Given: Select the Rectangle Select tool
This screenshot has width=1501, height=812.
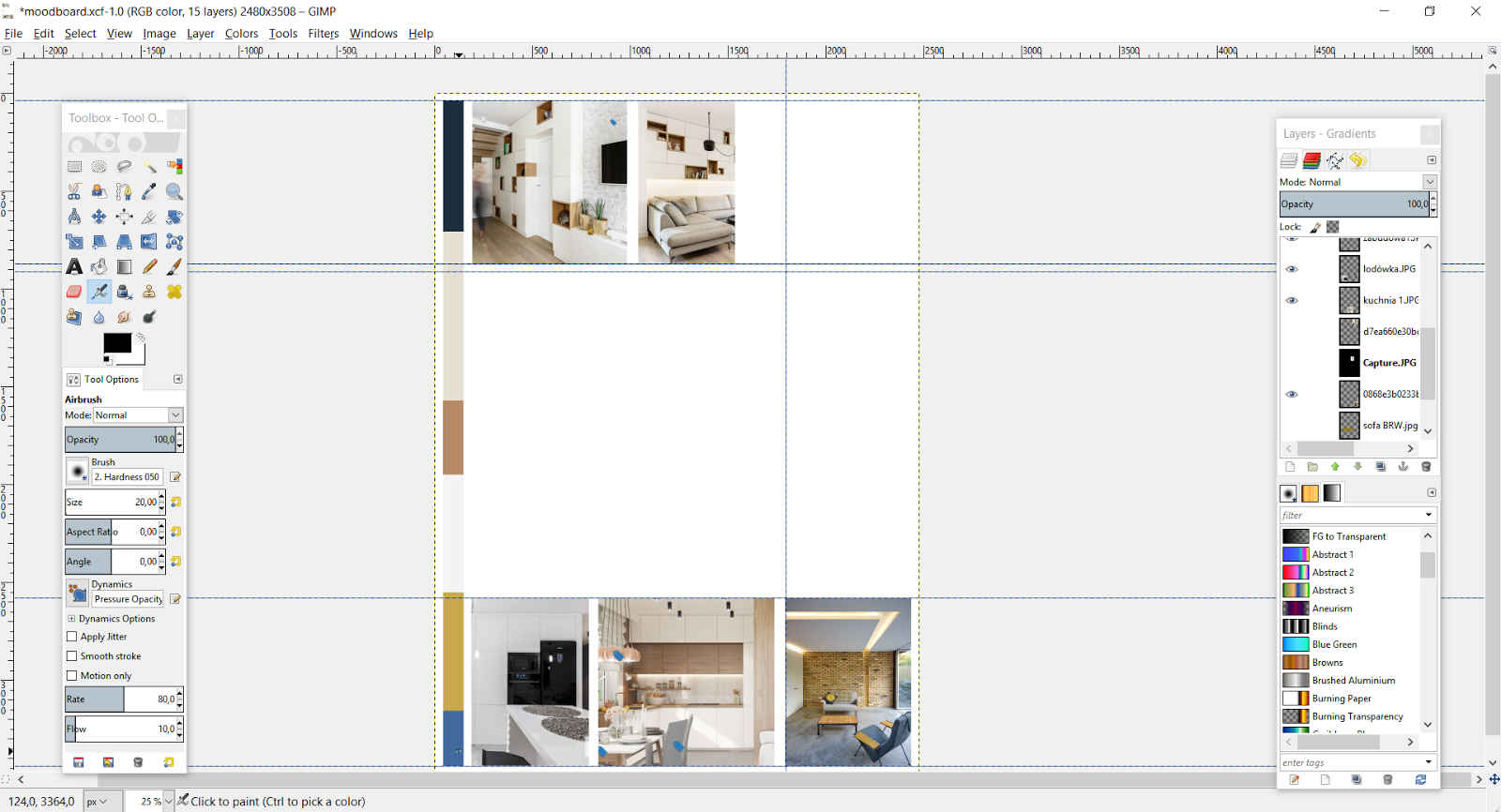Looking at the screenshot, I should [x=74, y=167].
